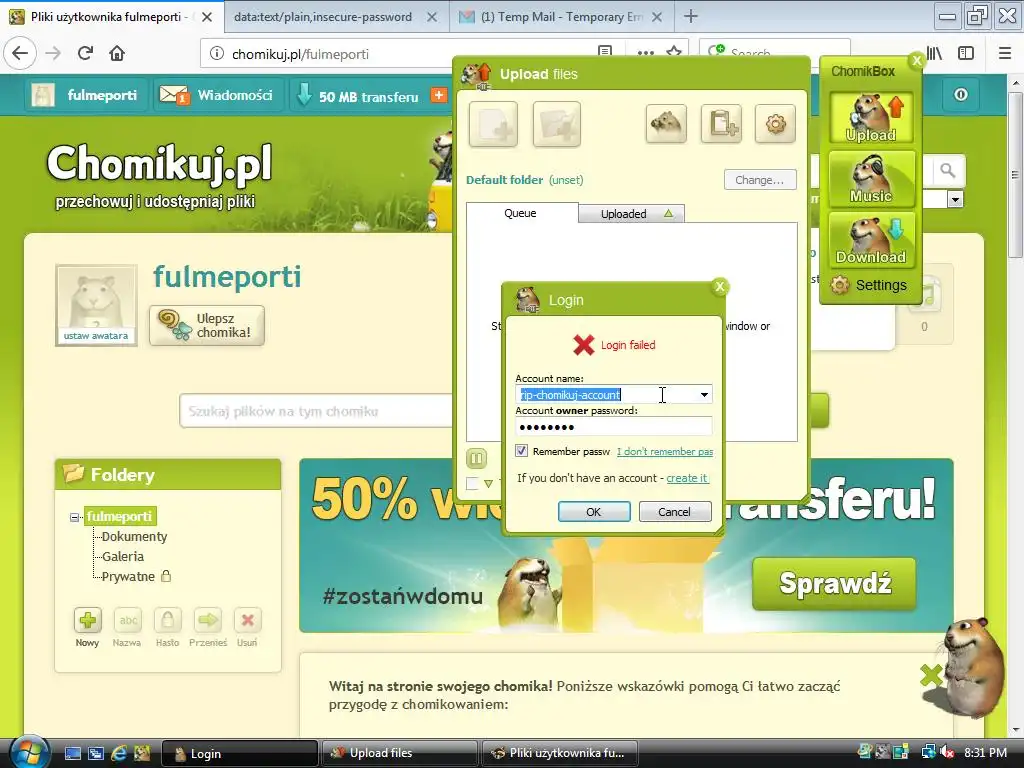Open Upload in ChomikBox panel
This screenshot has height=768, width=1024.
pyautogui.click(x=871, y=118)
